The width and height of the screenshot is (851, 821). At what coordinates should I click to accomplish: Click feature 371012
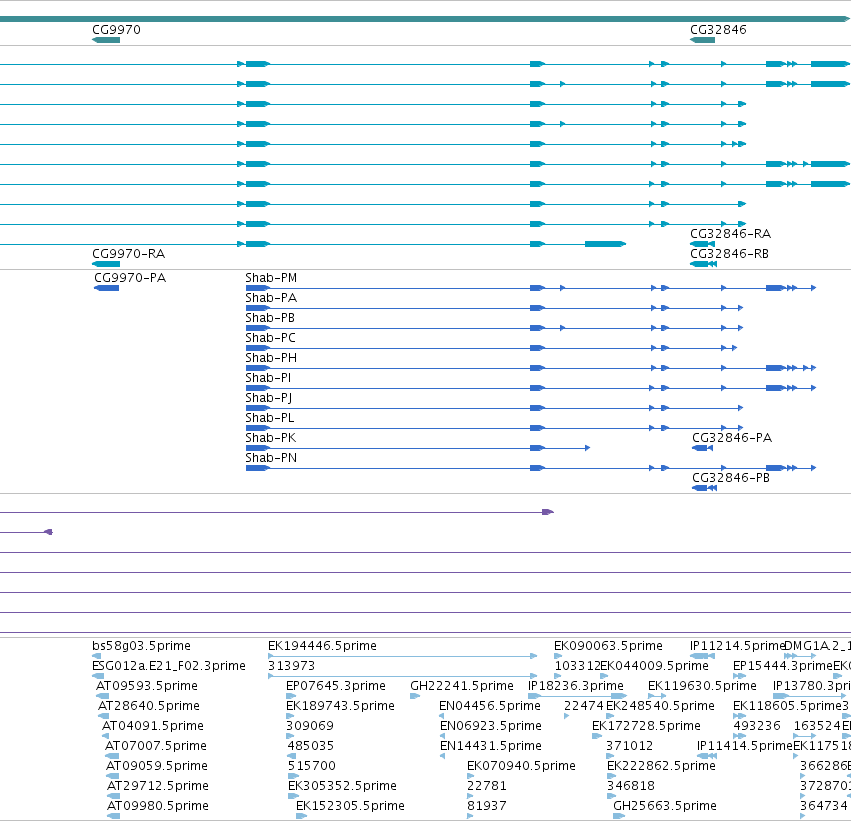[630, 746]
